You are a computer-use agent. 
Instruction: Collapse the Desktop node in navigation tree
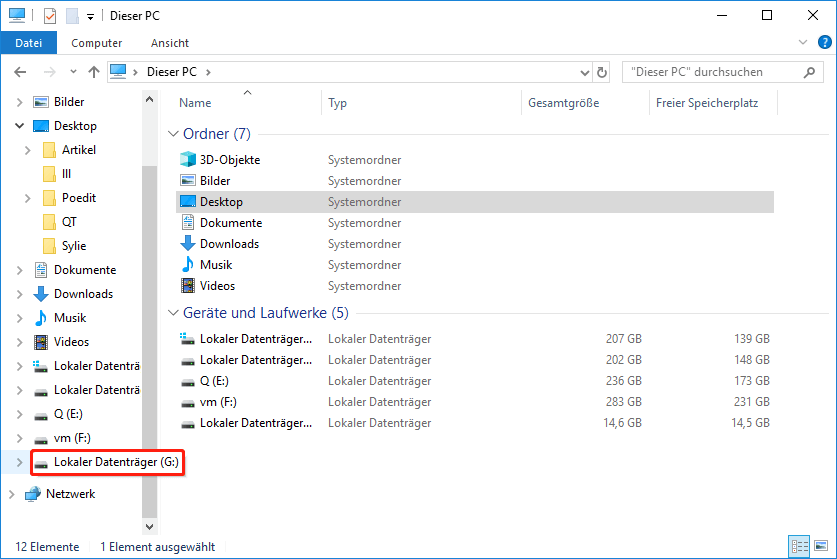coord(20,126)
